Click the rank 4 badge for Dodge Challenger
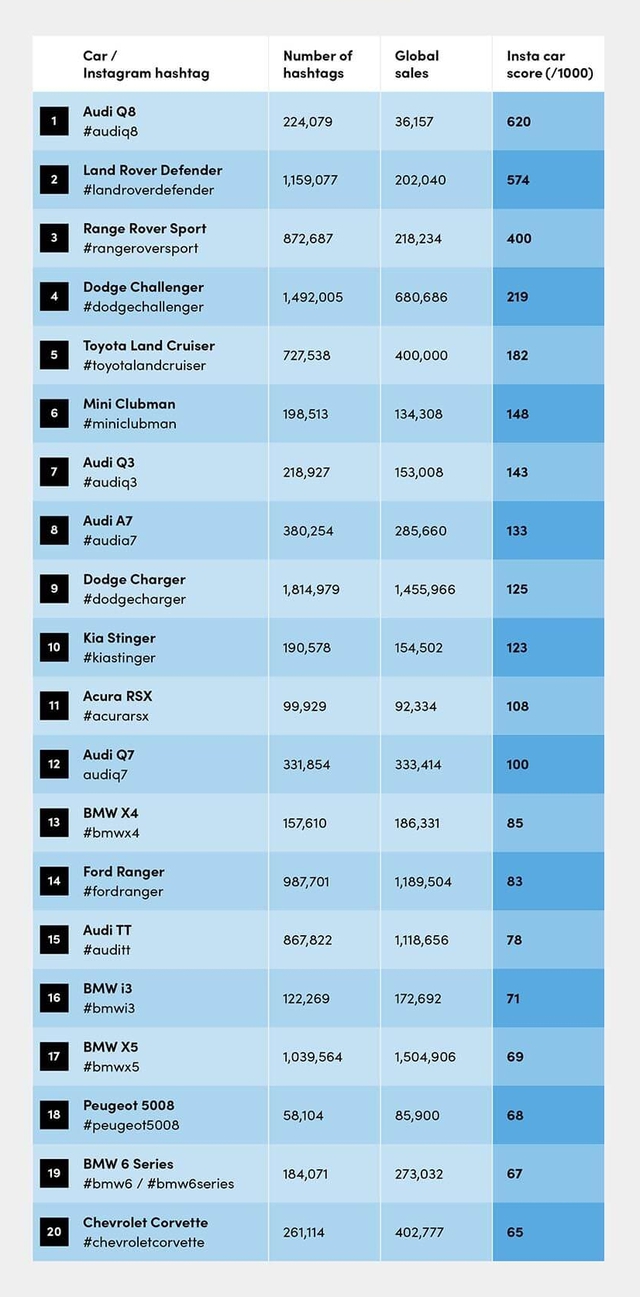The width and height of the screenshot is (640, 1297). point(54,297)
